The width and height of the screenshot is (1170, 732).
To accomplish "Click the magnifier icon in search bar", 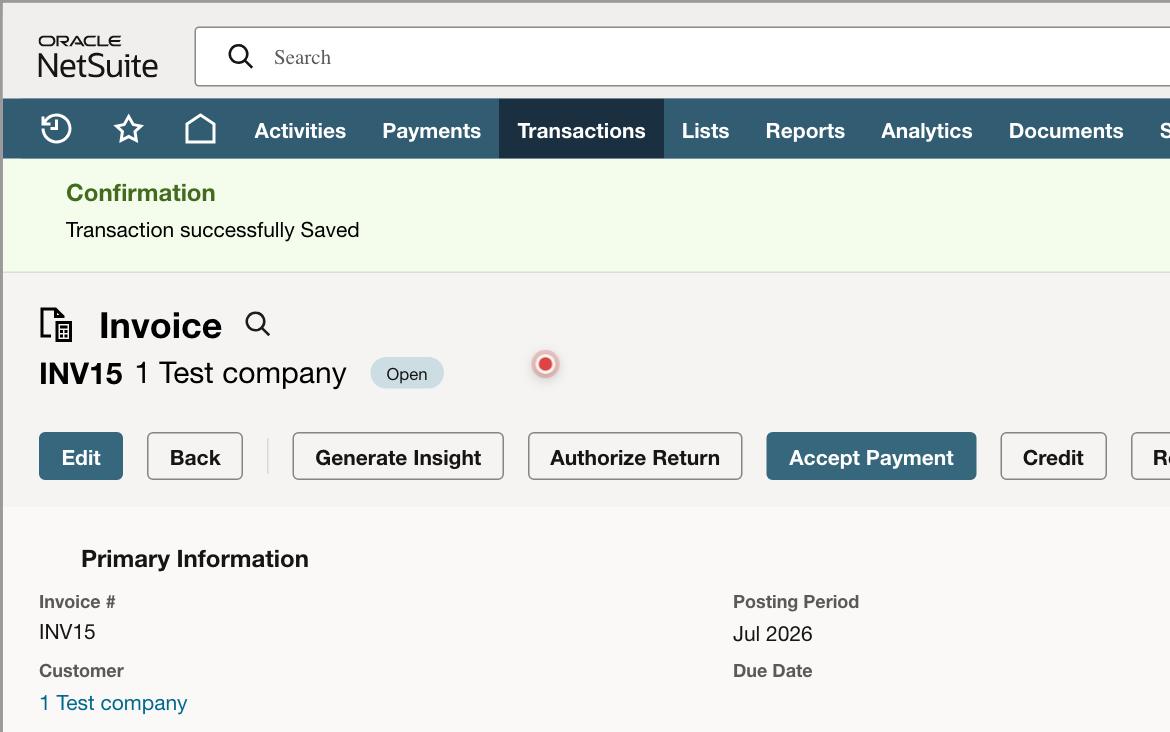I will (x=240, y=56).
